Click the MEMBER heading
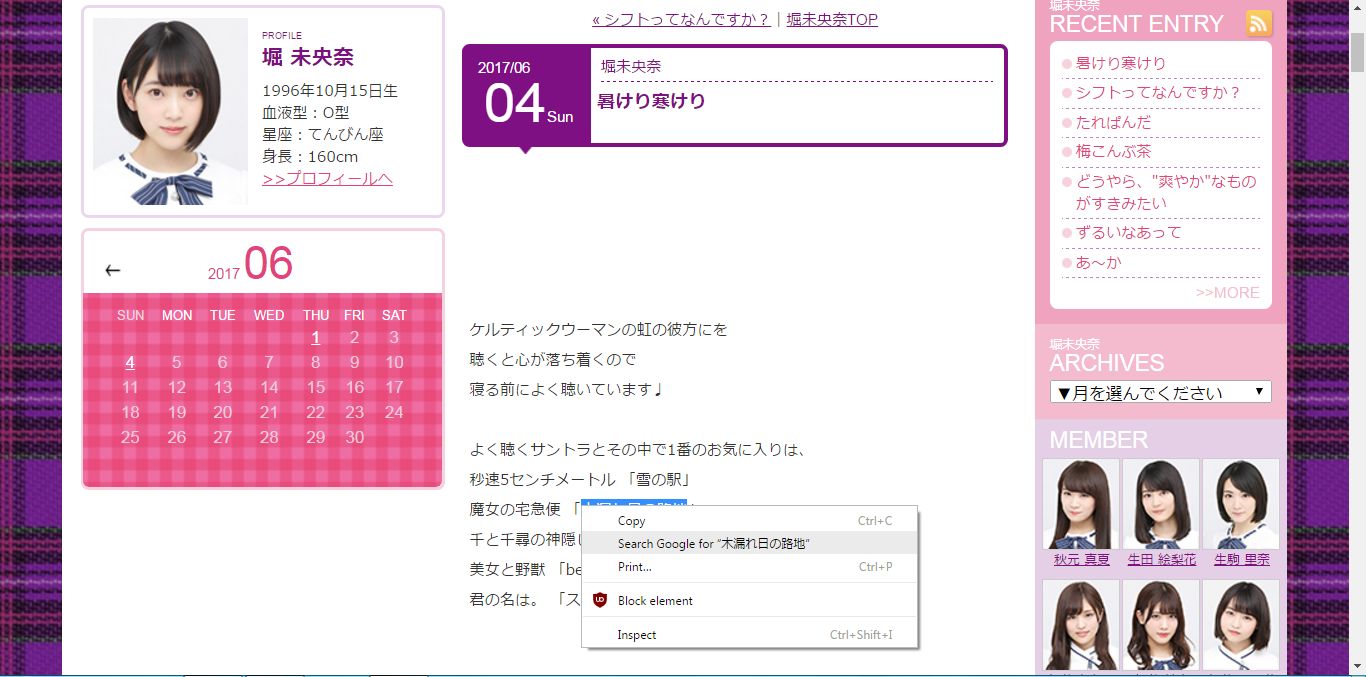The height and width of the screenshot is (677, 1366). 1099,440
